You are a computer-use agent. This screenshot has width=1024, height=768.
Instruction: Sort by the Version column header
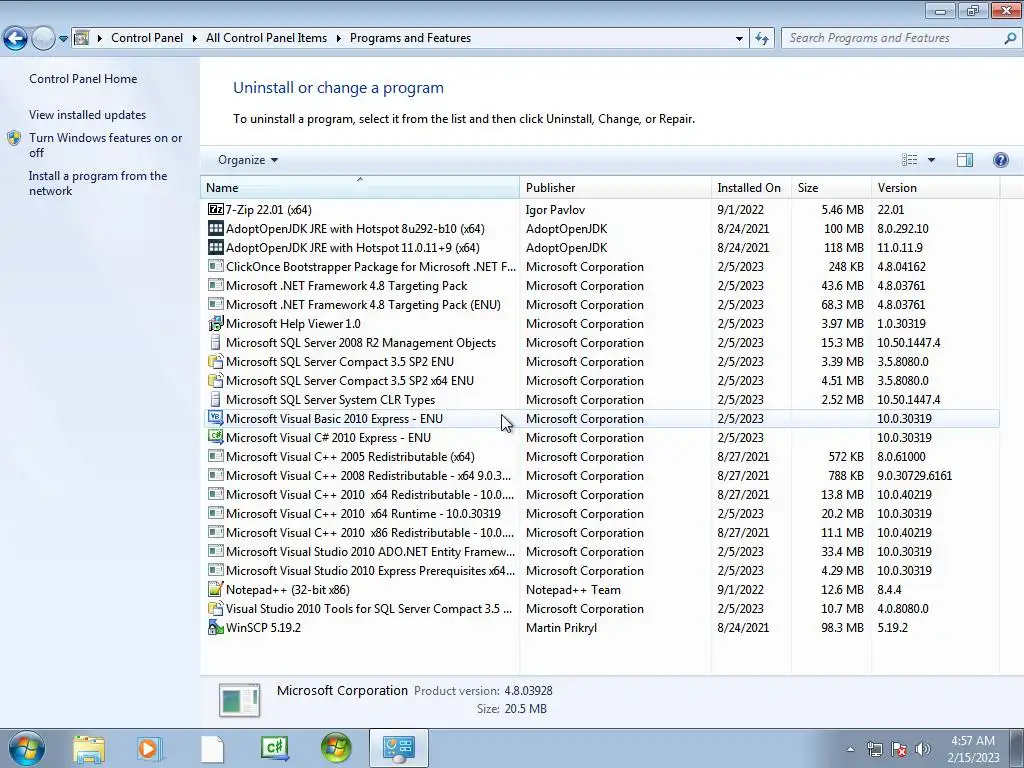click(x=935, y=187)
